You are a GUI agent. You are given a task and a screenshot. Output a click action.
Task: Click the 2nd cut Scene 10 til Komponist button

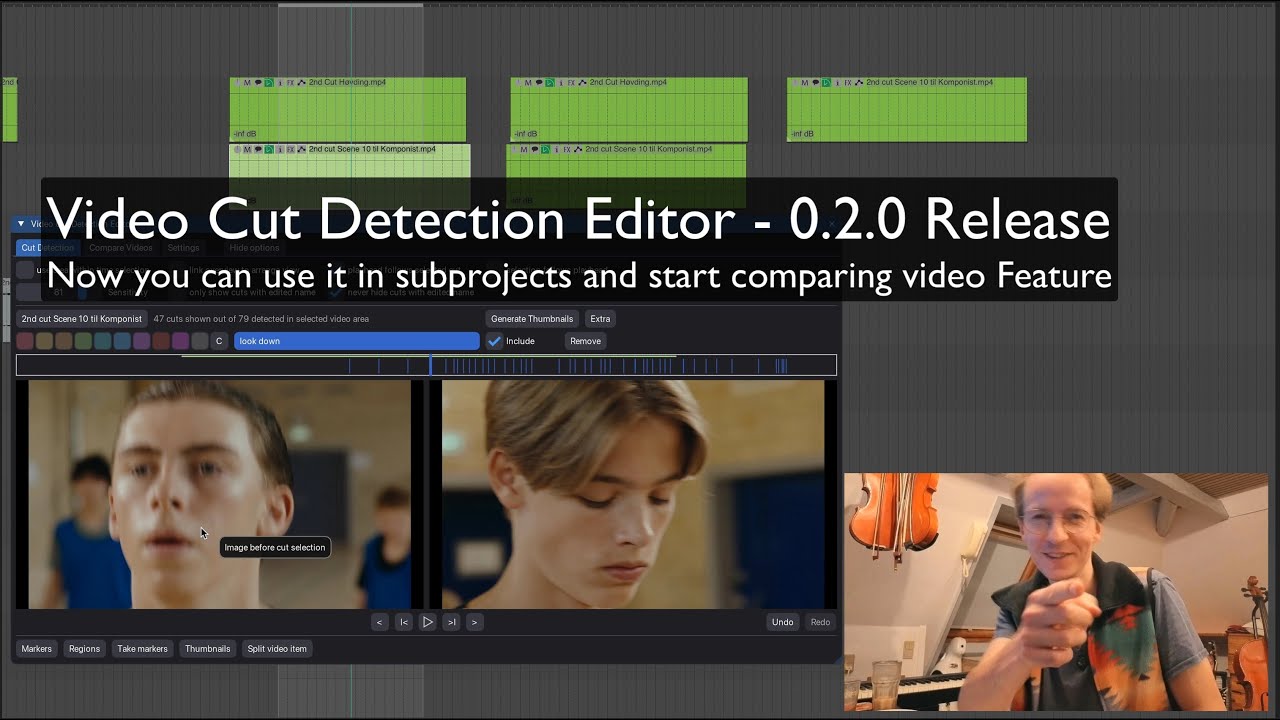pyautogui.click(x=82, y=319)
